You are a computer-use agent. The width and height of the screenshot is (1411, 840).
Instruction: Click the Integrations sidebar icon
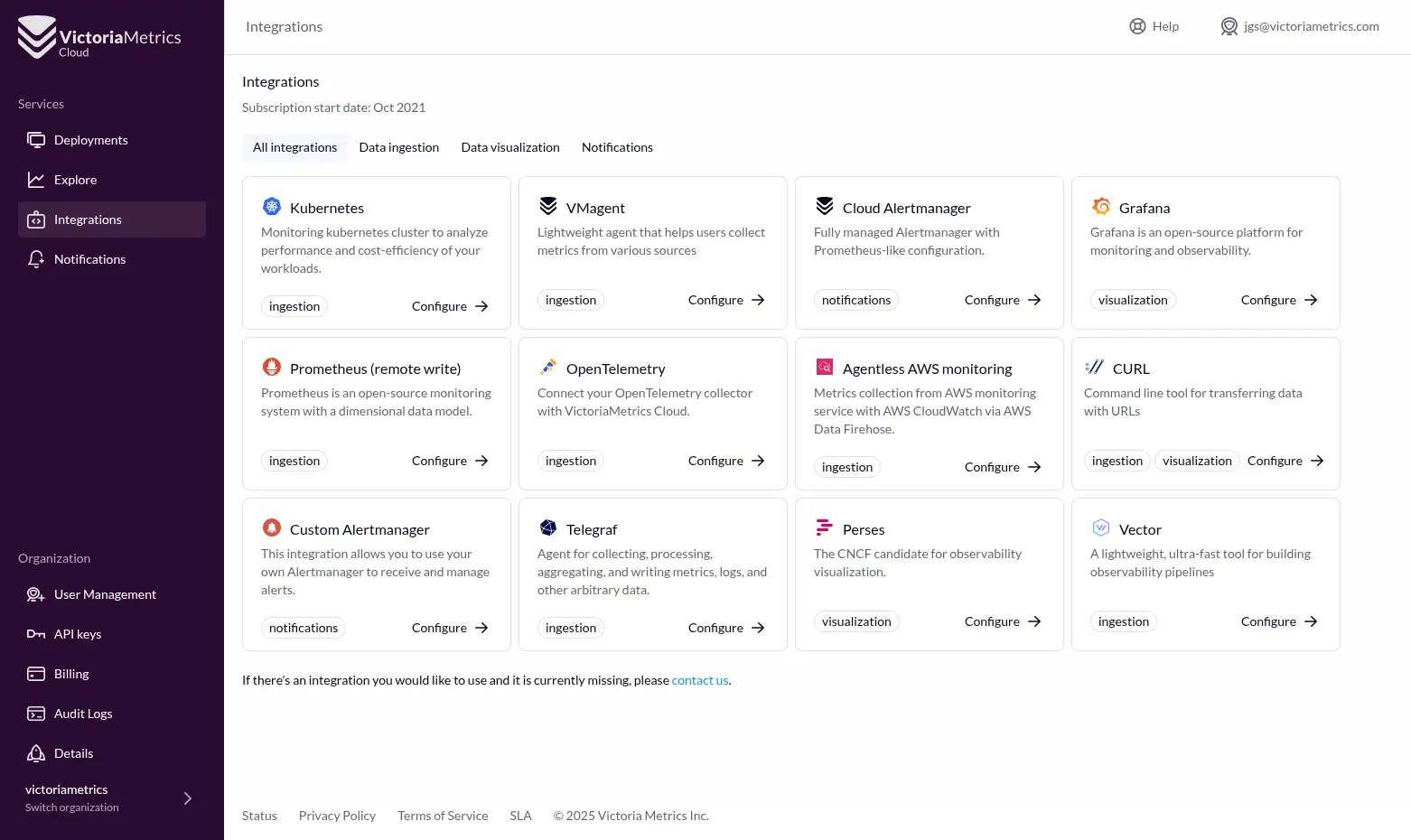pyautogui.click(x=36, y=219)
